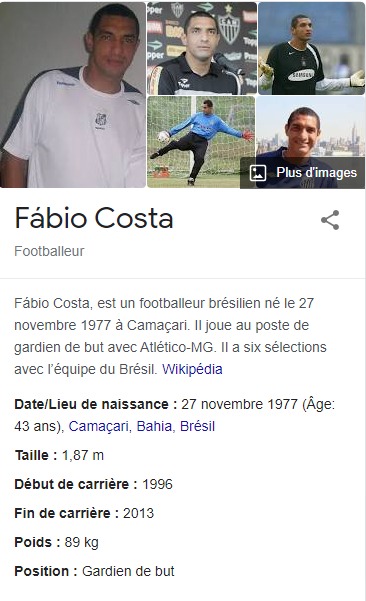Click the Fin de carrière year 2013

tap(138, 513)
